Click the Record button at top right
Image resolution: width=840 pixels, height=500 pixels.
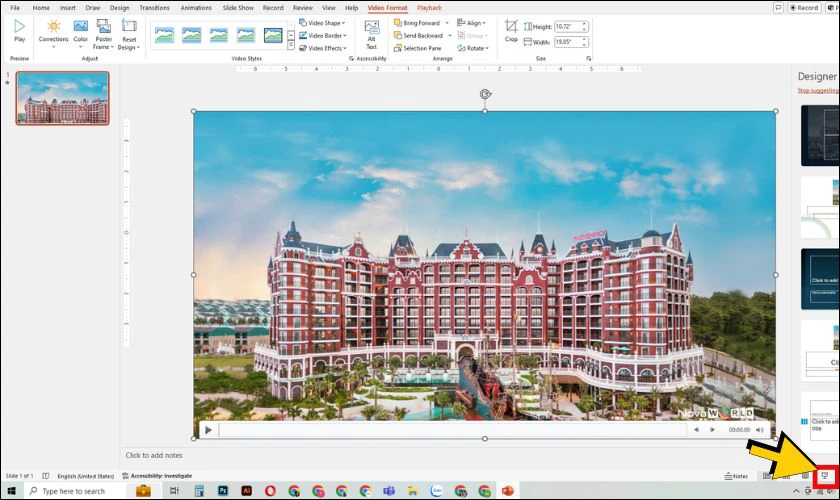[804, 8]
